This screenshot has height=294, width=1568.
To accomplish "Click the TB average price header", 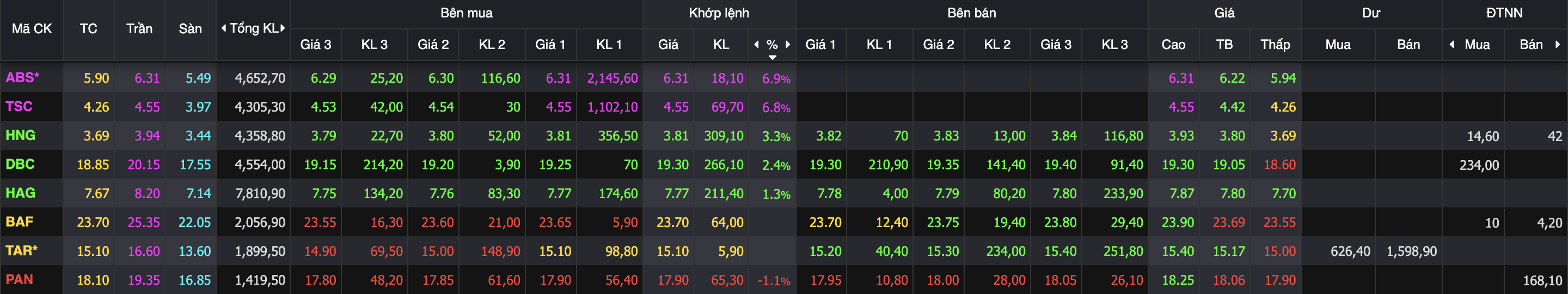I will tap(1224, 45).
